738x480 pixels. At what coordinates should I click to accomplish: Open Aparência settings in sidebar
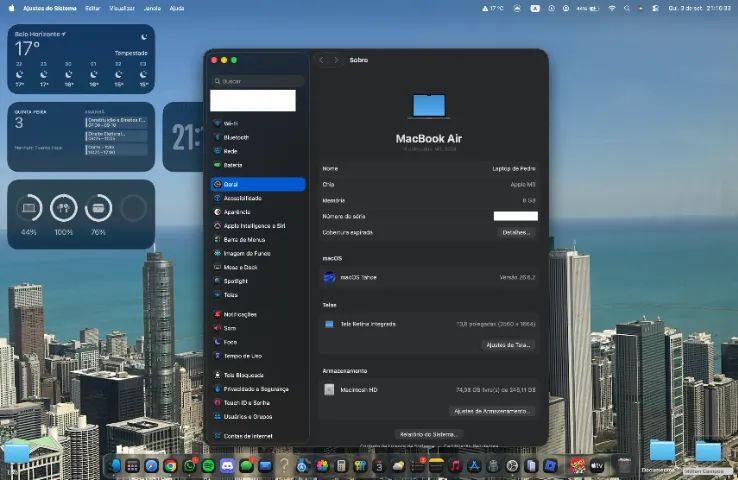coord(257,212)
